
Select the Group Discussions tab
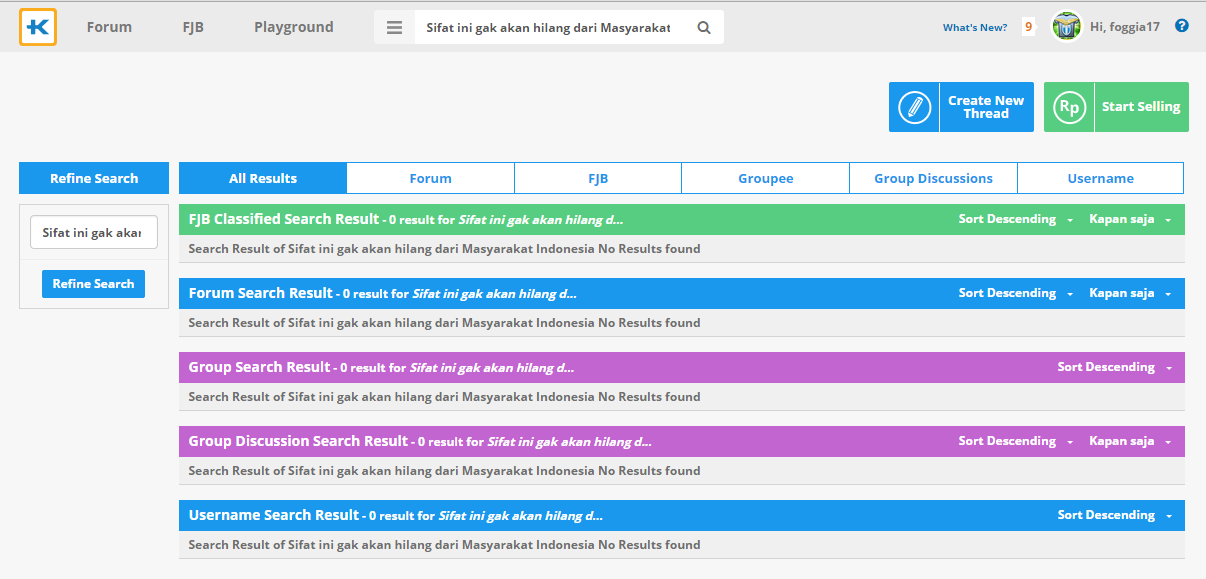click(x=933, y=178)
